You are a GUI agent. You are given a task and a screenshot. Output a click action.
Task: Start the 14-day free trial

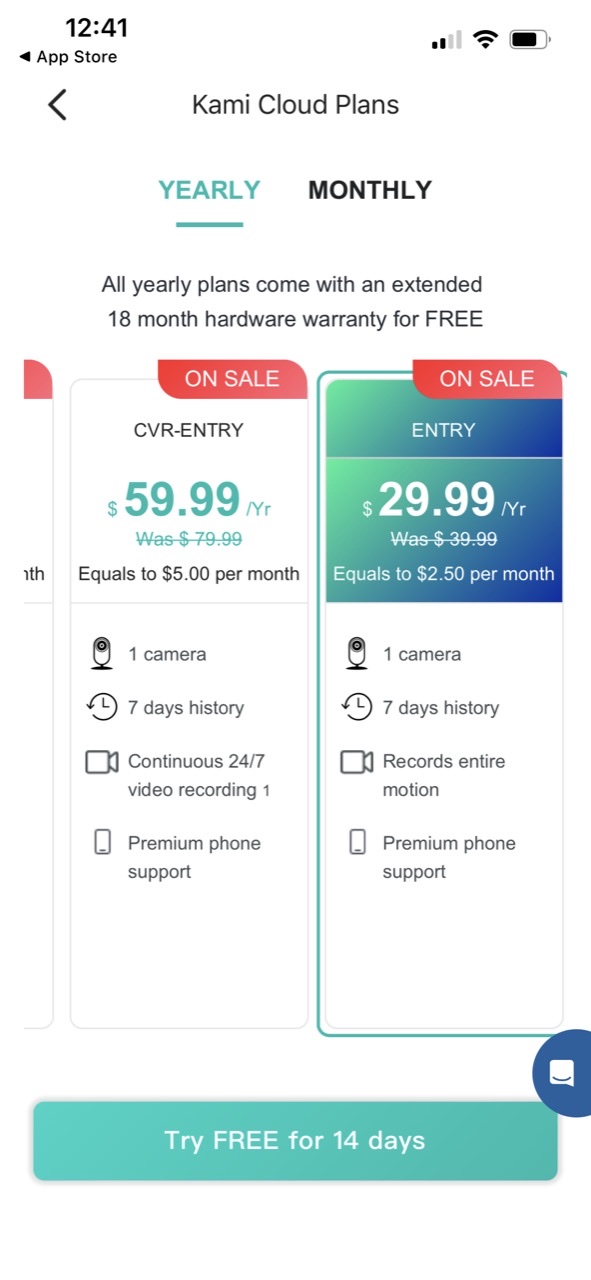click(x=295, y=1141)
